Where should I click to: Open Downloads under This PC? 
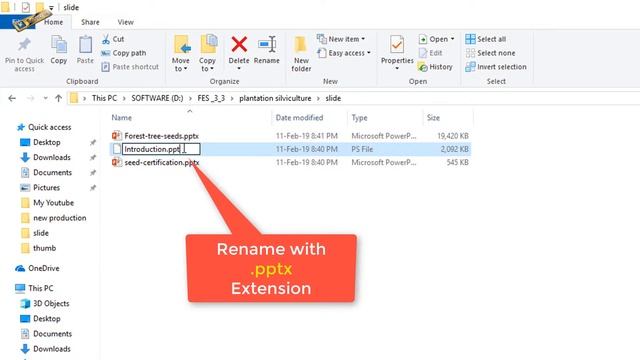(x=51, y=349)
